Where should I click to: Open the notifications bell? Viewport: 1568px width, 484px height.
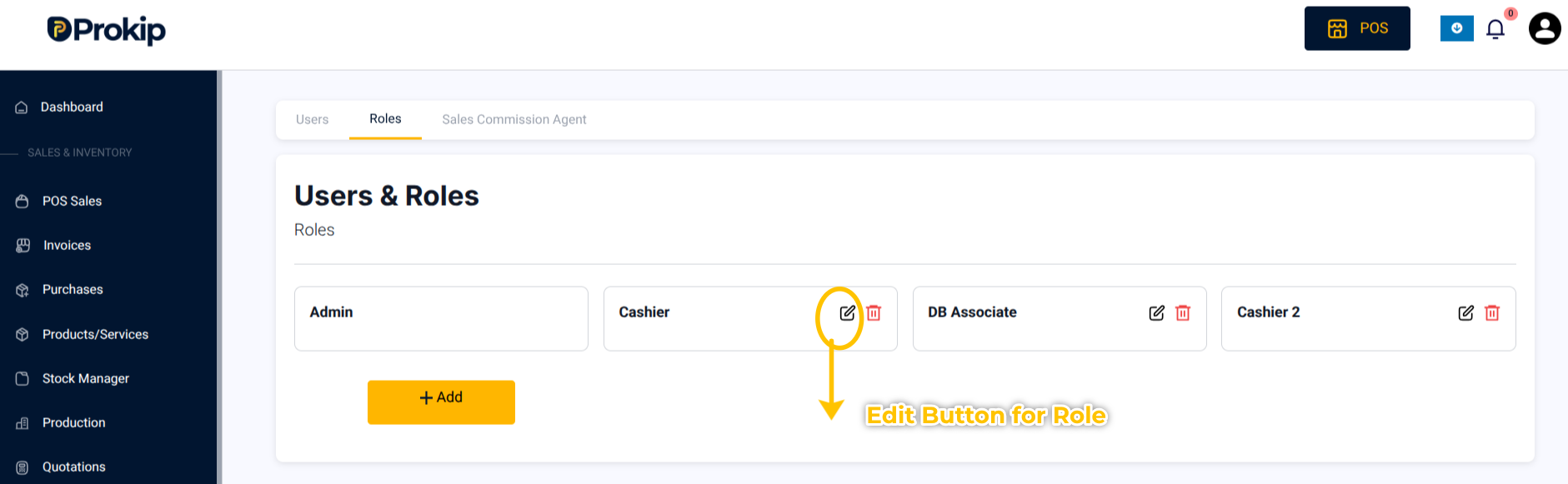pyautogui.click(x=1495, y=29)
